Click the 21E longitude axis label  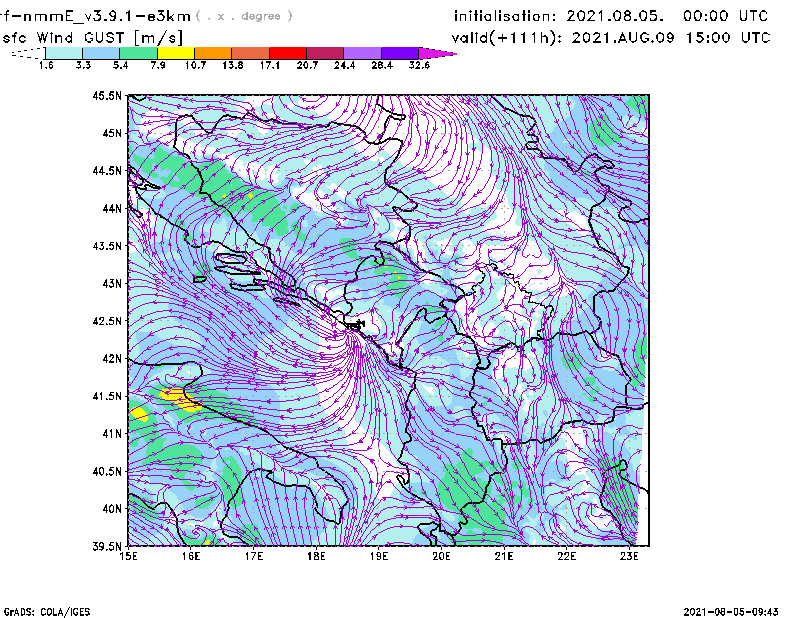coord(504,556)
